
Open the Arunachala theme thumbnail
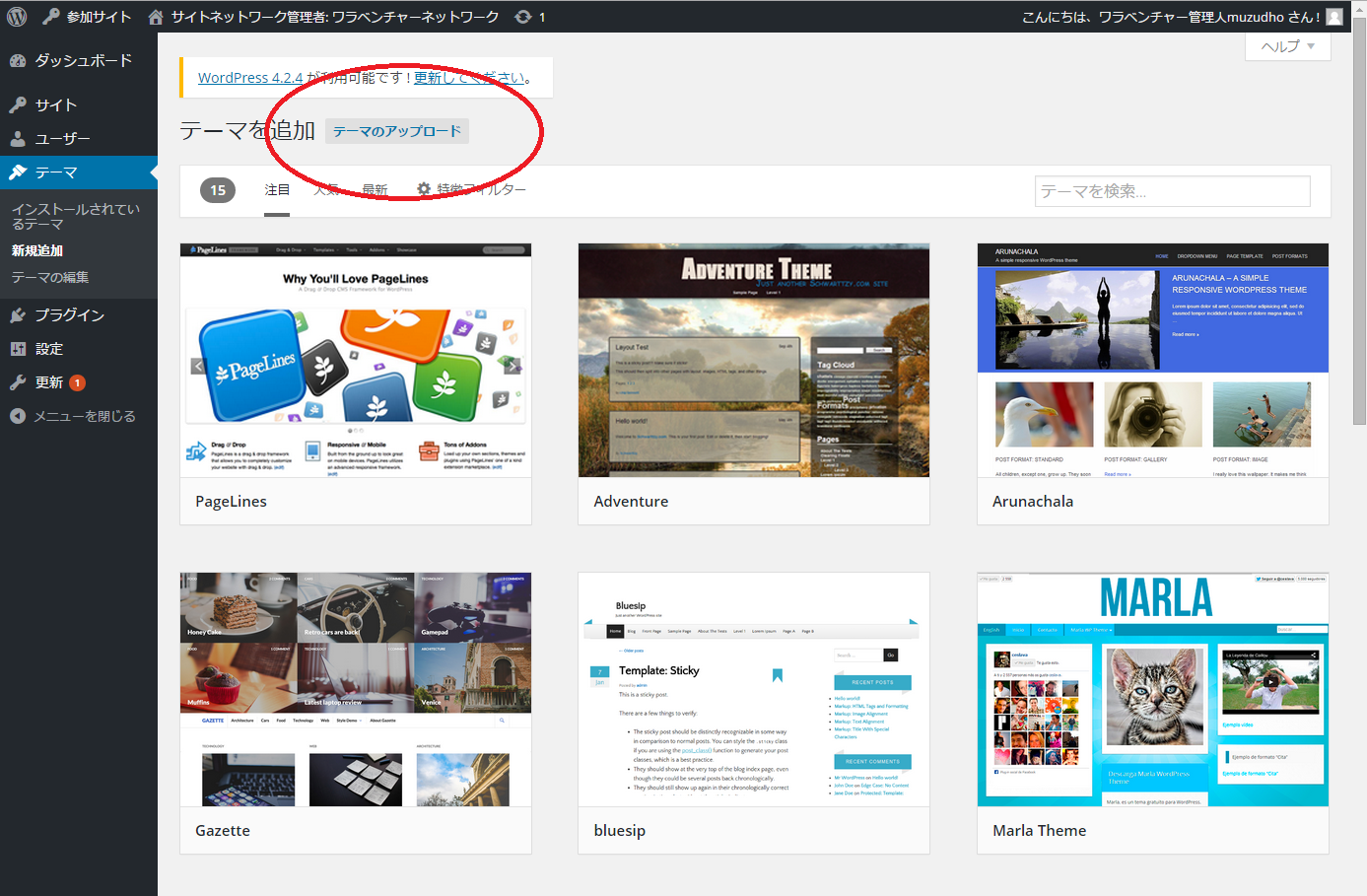pos(1153,361)
